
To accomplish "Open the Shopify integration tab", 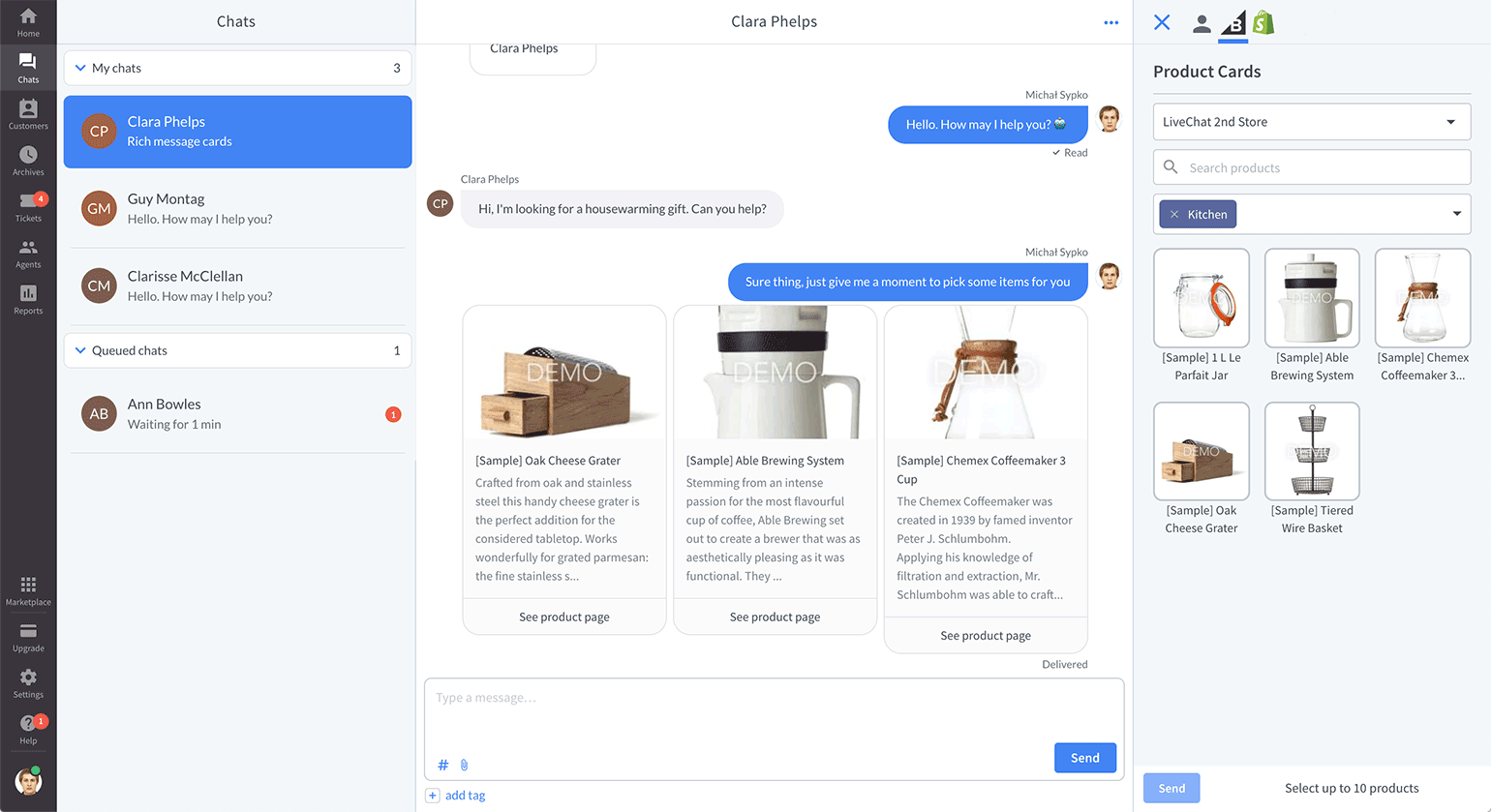I will click(x=1263, y=21).
